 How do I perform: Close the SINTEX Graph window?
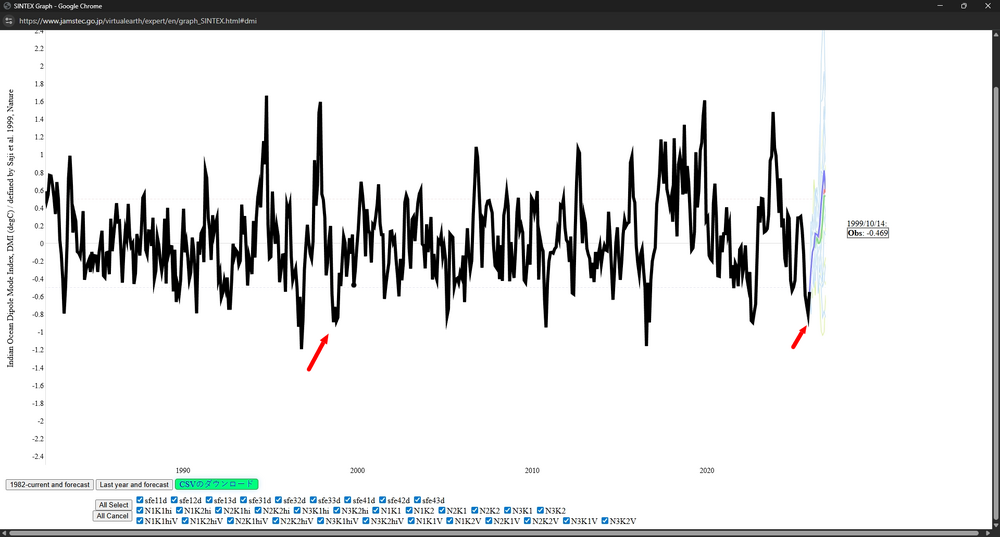(x=988, y=6)
